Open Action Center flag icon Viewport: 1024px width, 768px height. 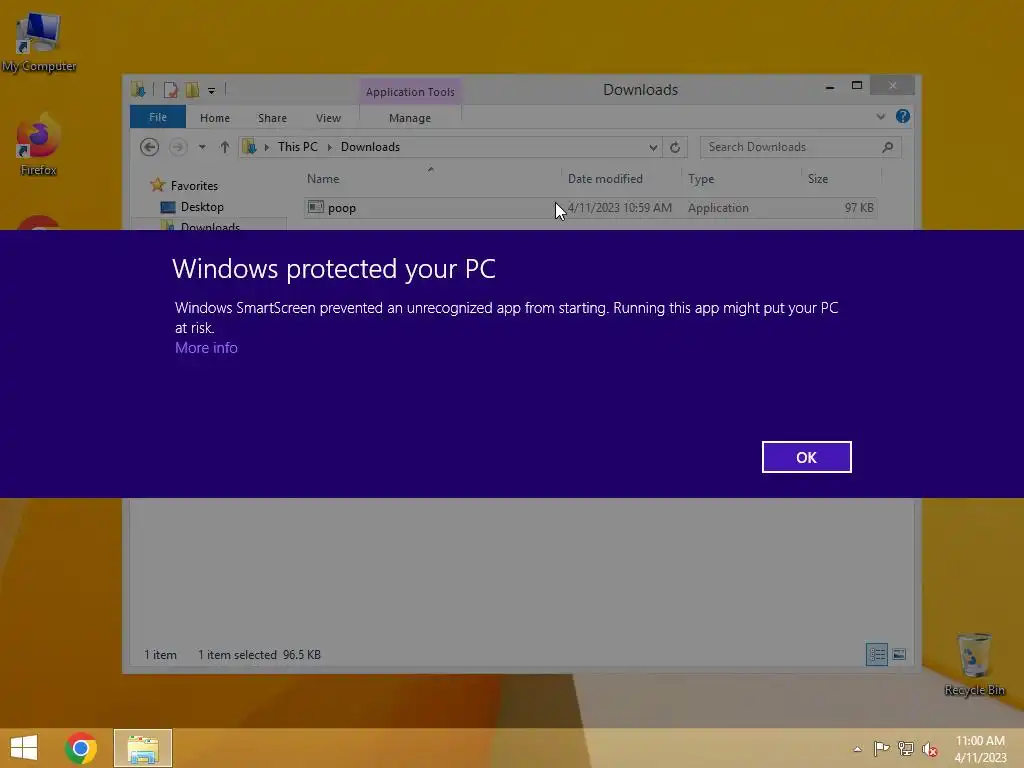pyautogui.click(x=882, y=748)
